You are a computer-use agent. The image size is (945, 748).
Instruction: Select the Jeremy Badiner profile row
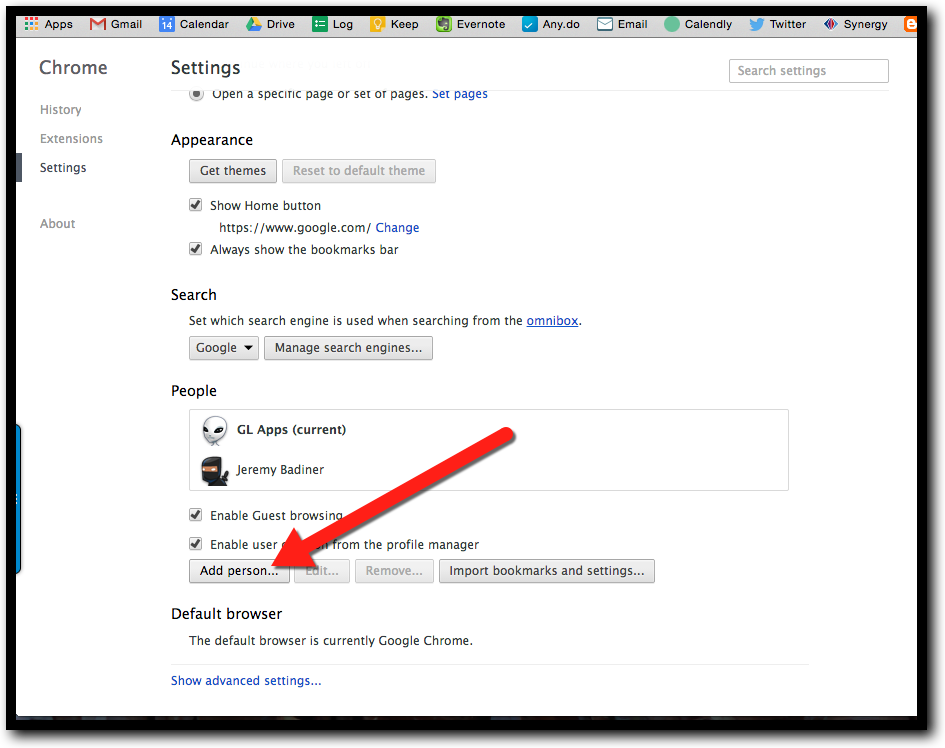[489, 470]
